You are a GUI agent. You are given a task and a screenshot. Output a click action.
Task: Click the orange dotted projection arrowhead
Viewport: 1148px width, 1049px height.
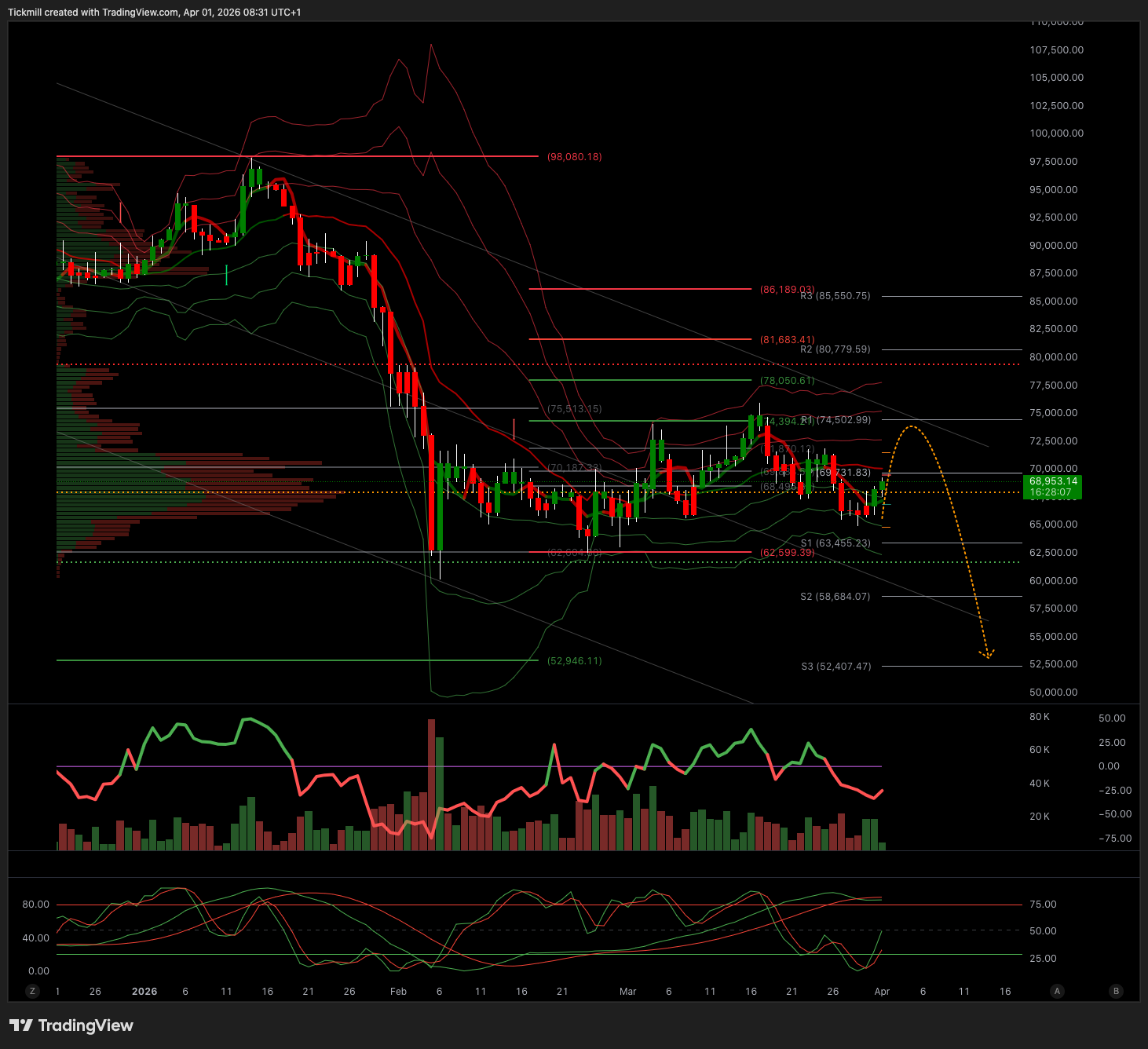pos(987,654)
